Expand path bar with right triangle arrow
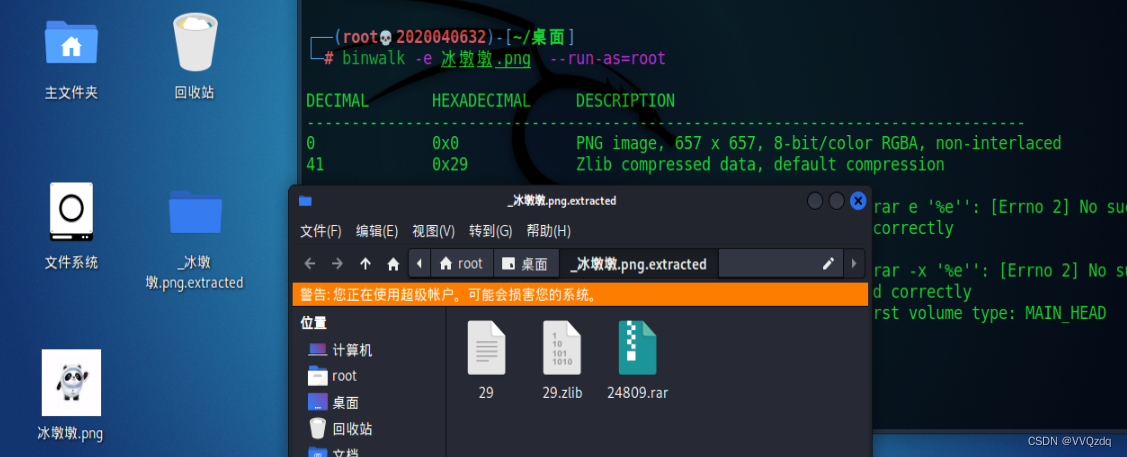 coord(854,264)
